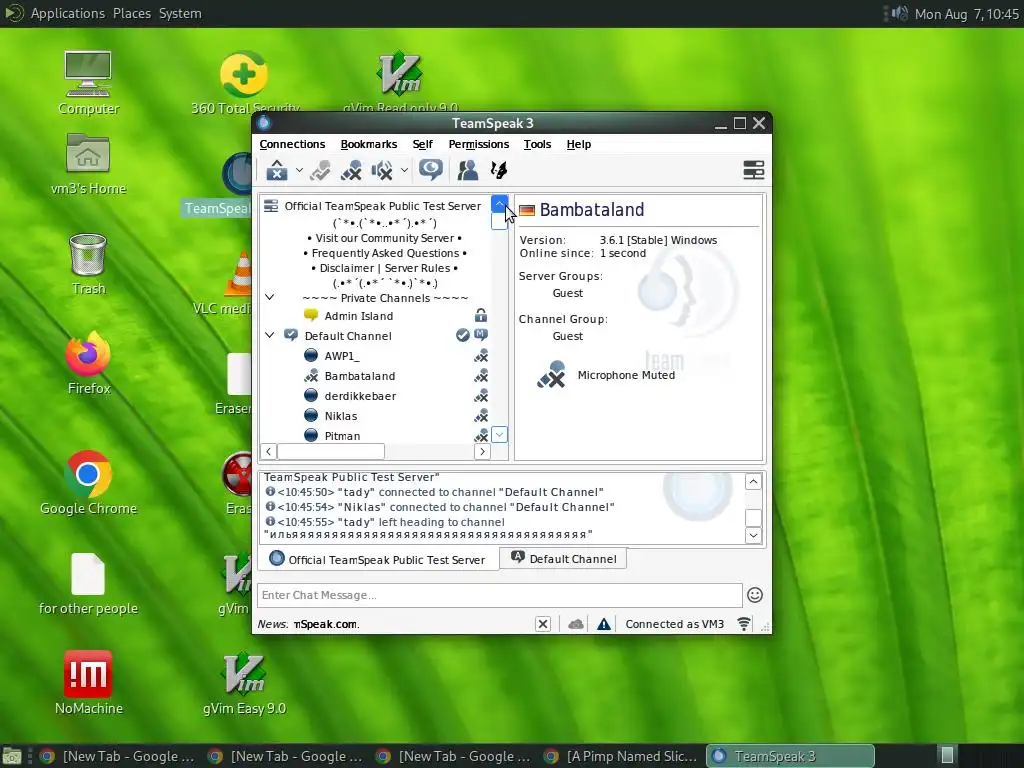Select Default Channel in channel tree
The image size is (1024, 768).
click(x=348, y=336)
